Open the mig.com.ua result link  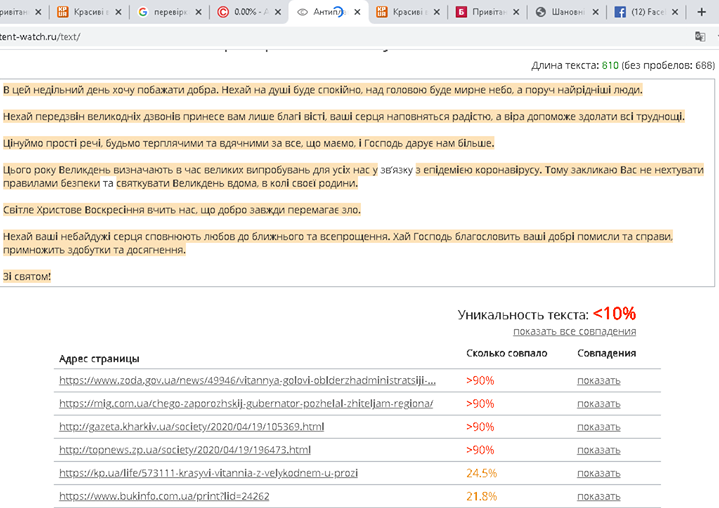click(245, 403)
